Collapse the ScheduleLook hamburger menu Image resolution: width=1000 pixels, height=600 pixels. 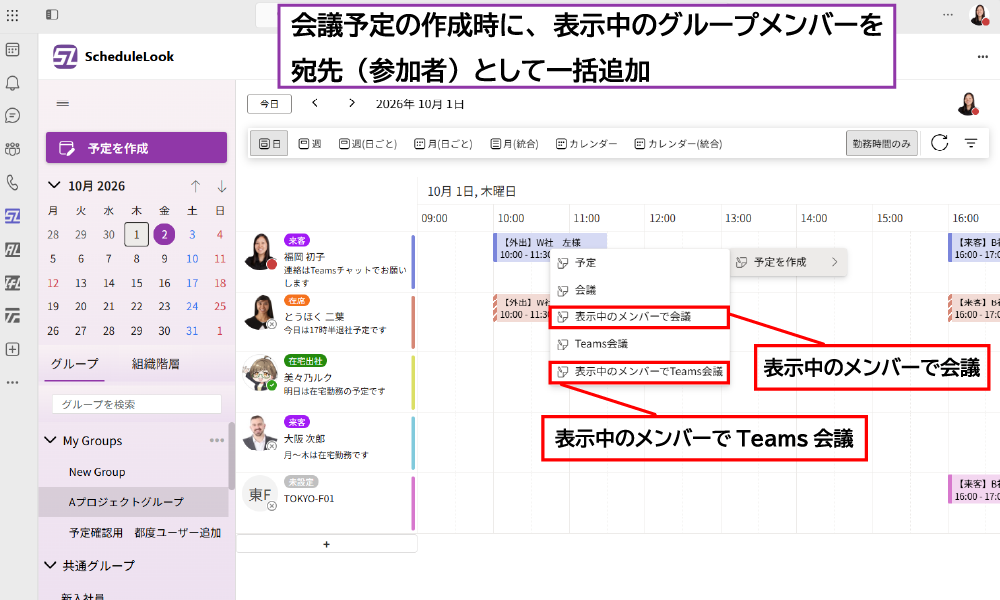click(62, 103)
